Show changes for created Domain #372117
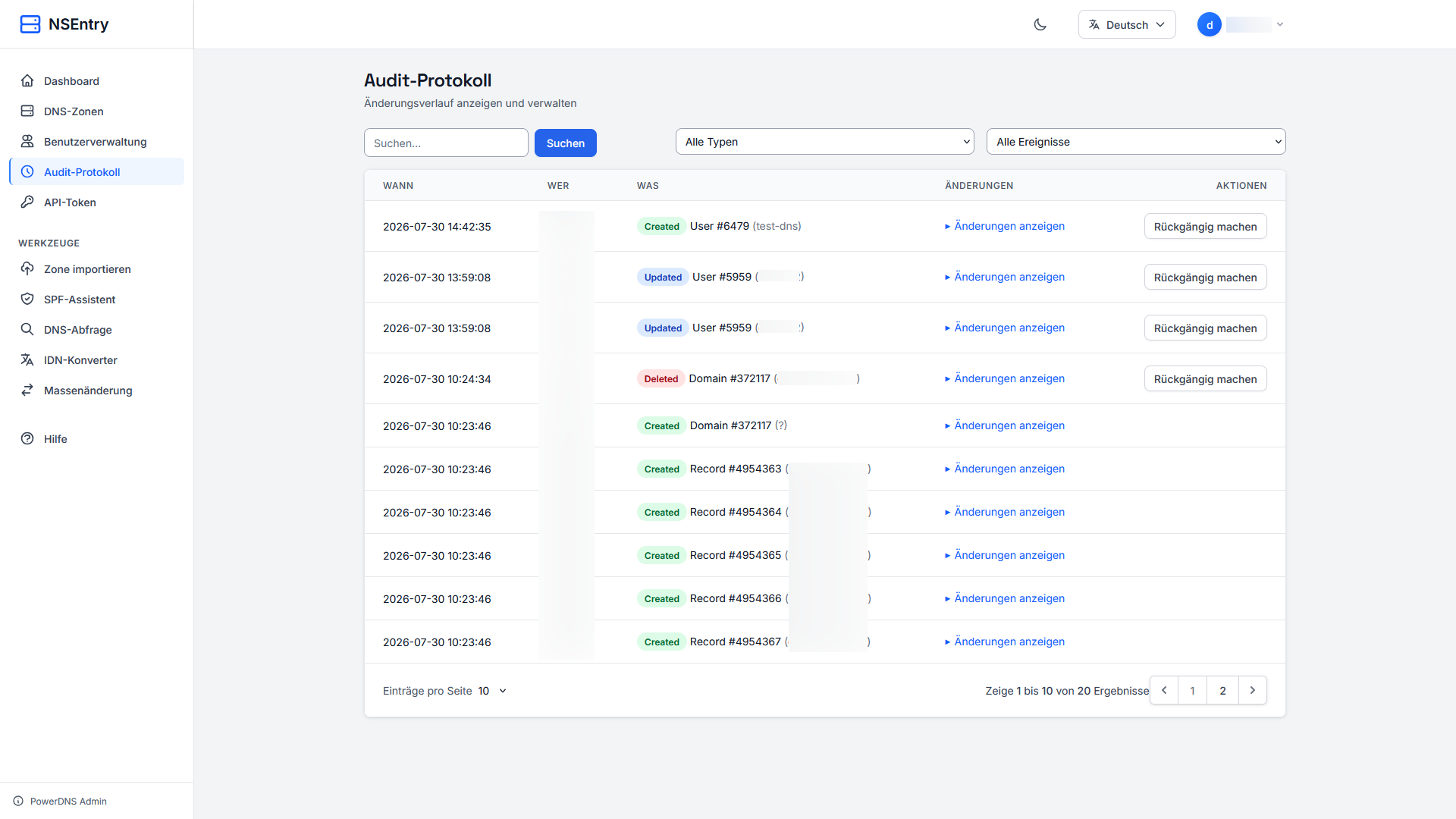The width and height of the screenshot is (1456, 819). tap(1005, 425)
